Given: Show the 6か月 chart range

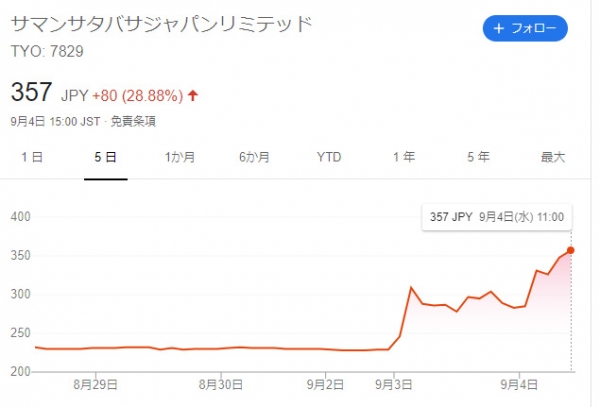Looking at the screenshot, I should (254, 157).
